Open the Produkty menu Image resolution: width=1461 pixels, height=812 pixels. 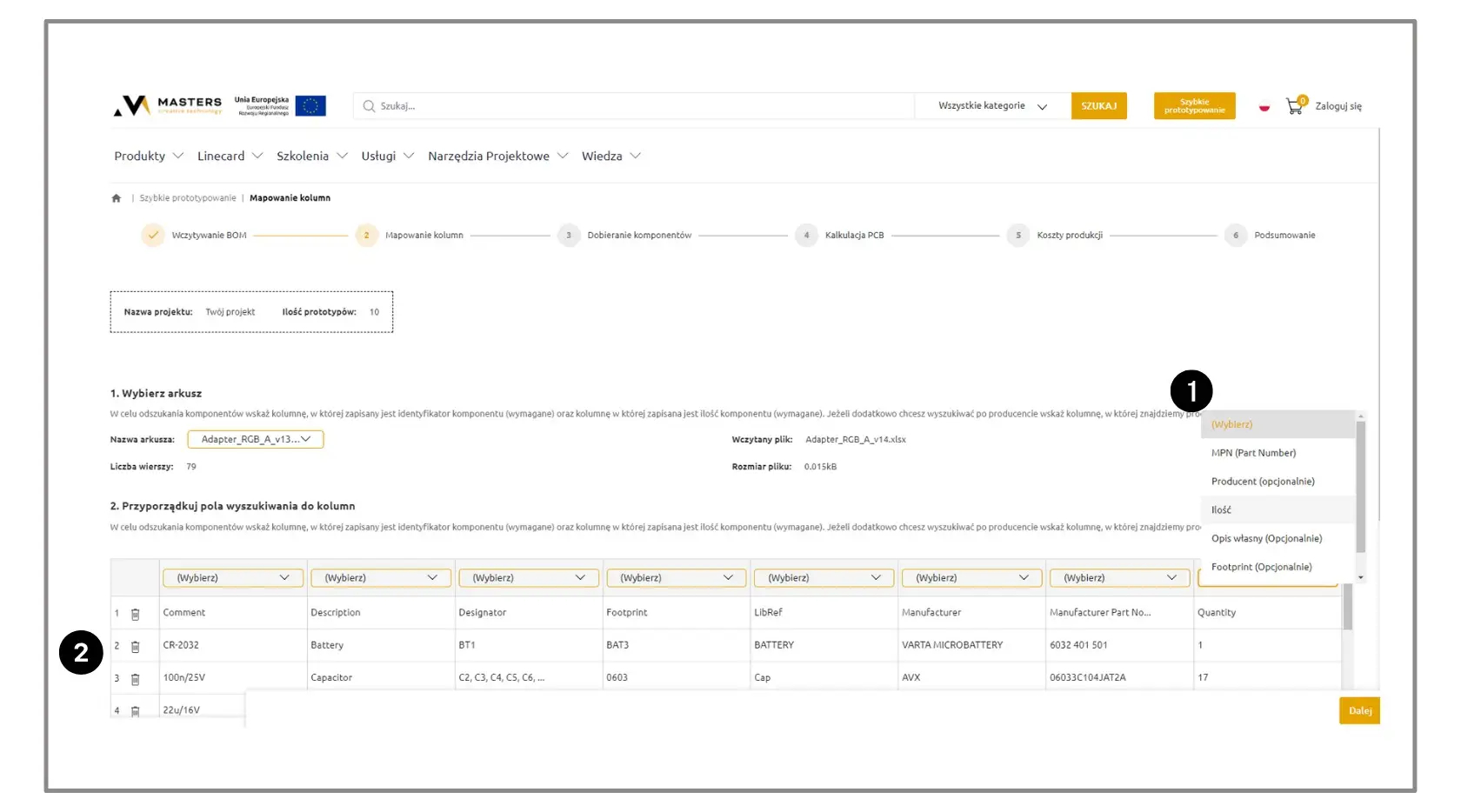point(148,156)
